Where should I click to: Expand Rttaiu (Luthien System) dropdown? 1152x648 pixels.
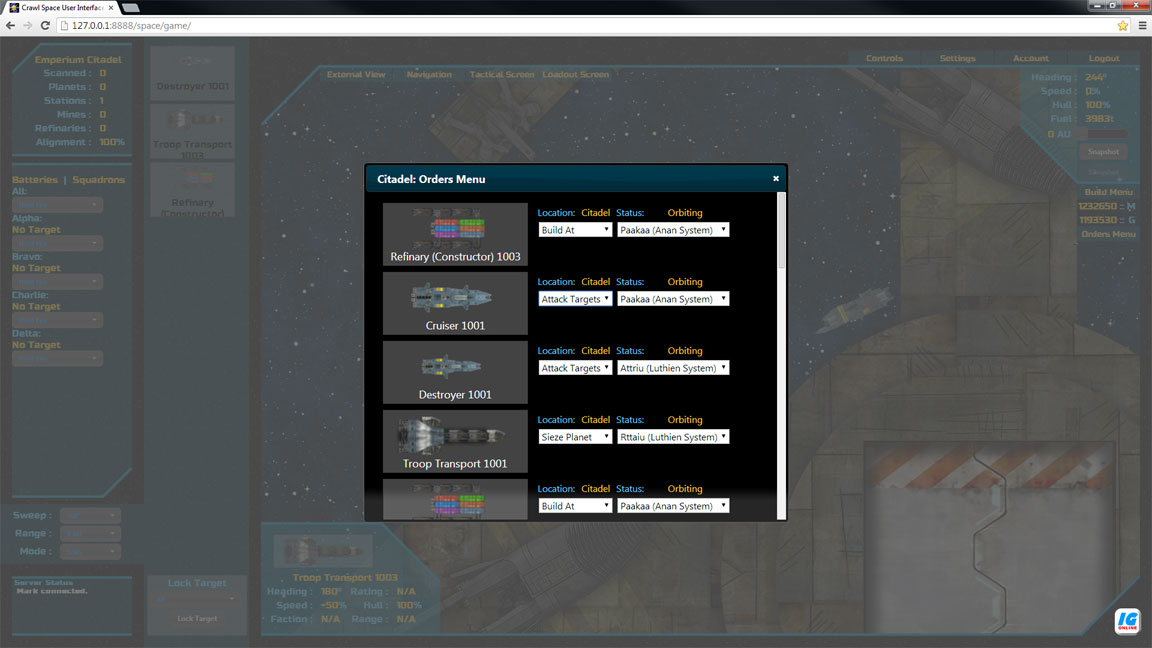673,437
